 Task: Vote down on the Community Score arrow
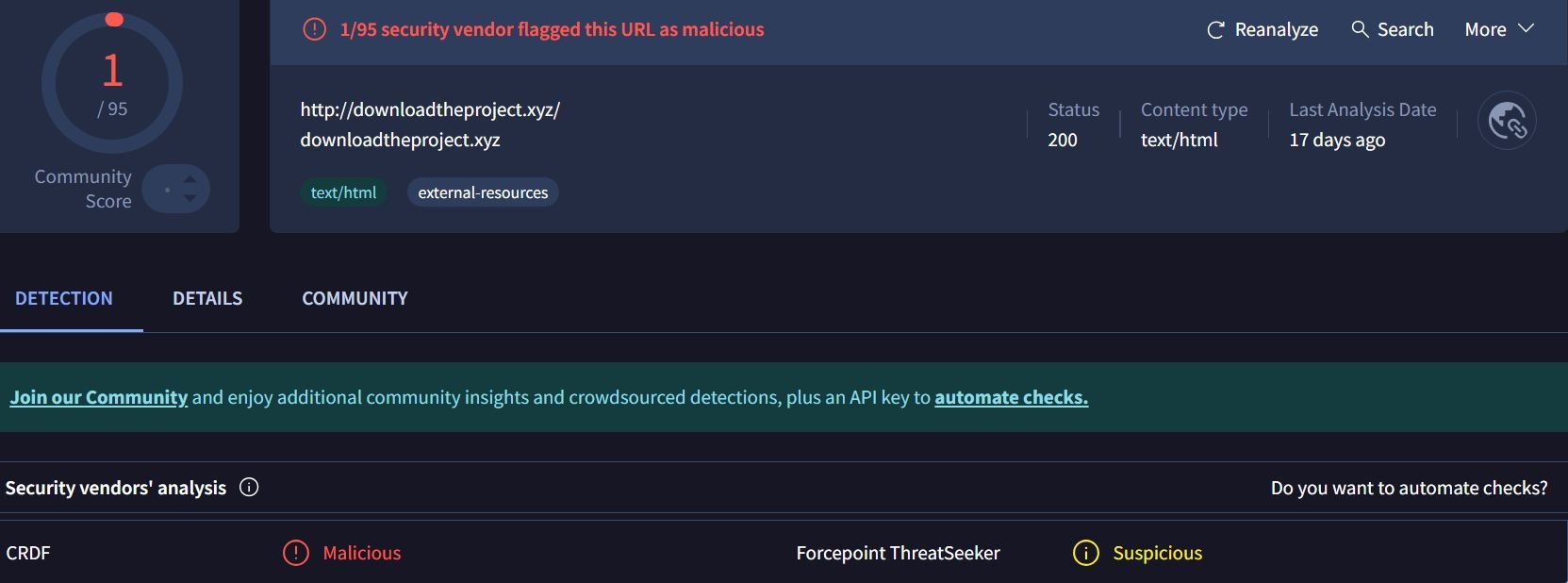click(190, 198)
